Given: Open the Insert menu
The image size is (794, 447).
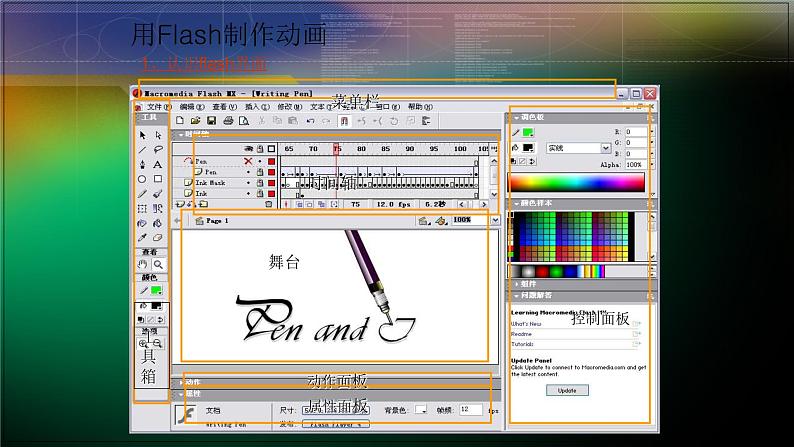Looking at the screenshot, I should (257, 107).
